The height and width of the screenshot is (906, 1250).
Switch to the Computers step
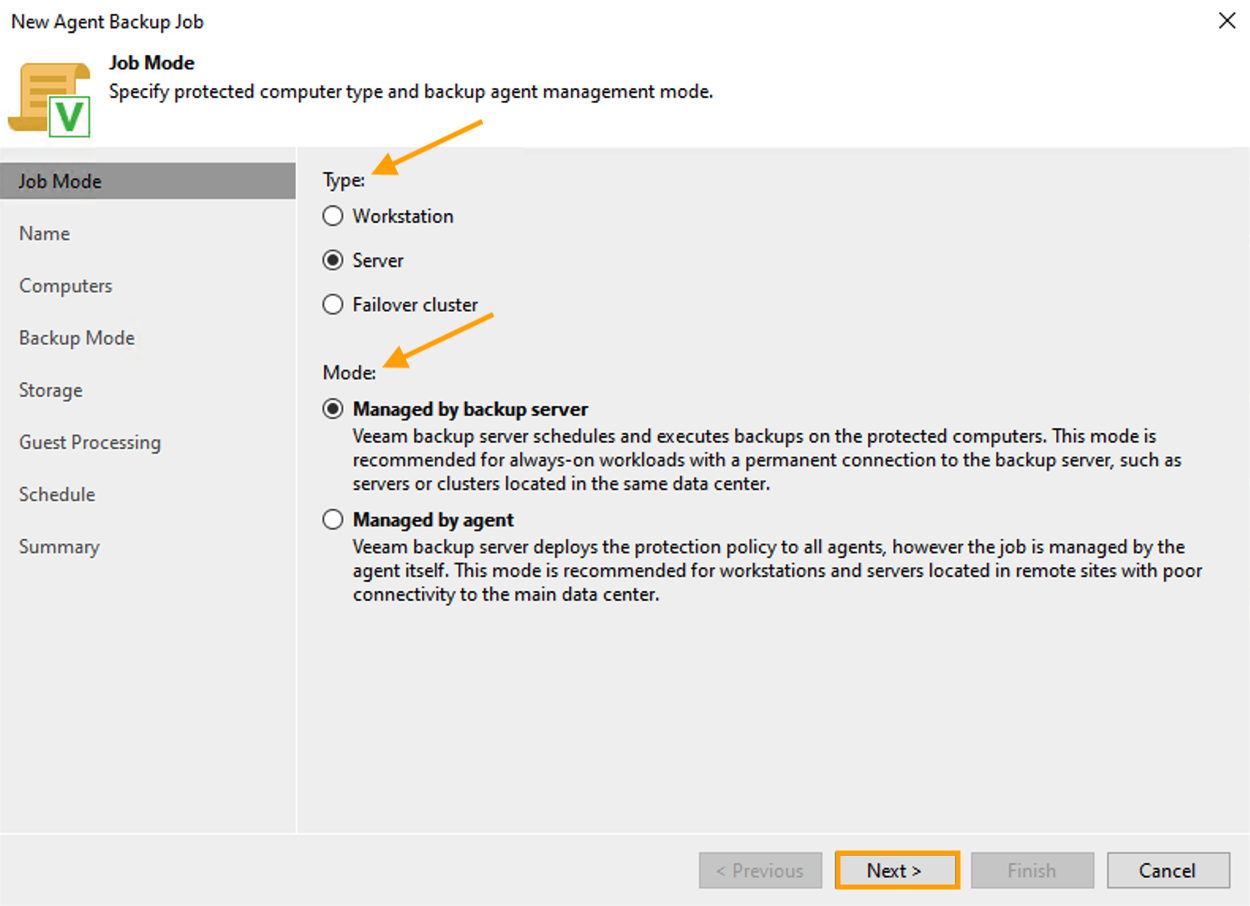(x=65, y=286)
